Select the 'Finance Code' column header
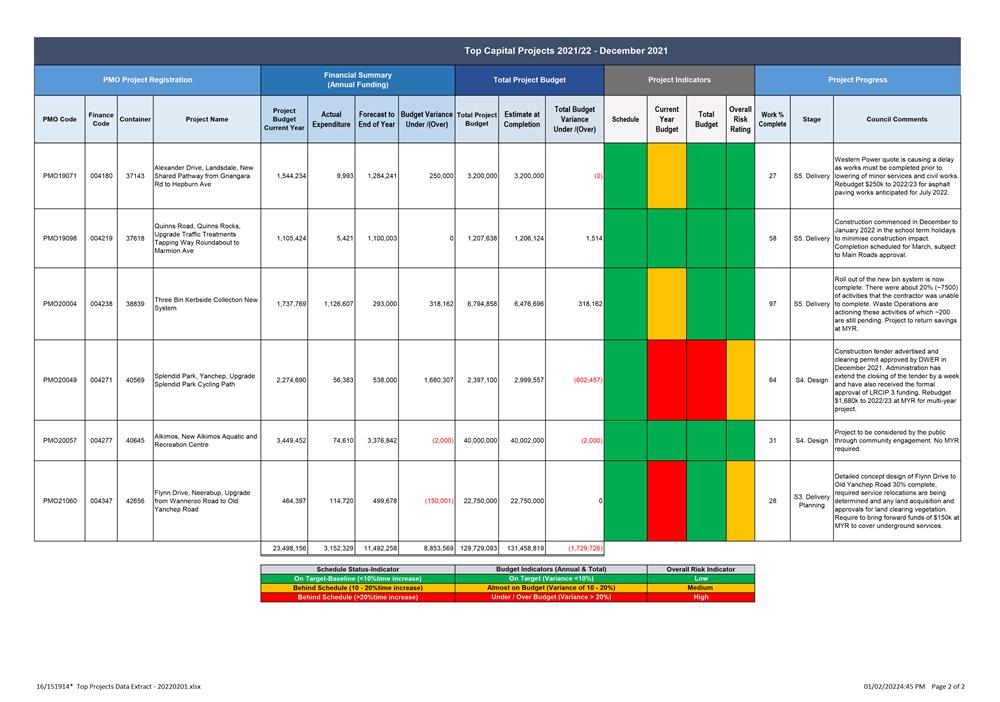The height and width of the screenshot is (702, 1000). click(101, 119)
